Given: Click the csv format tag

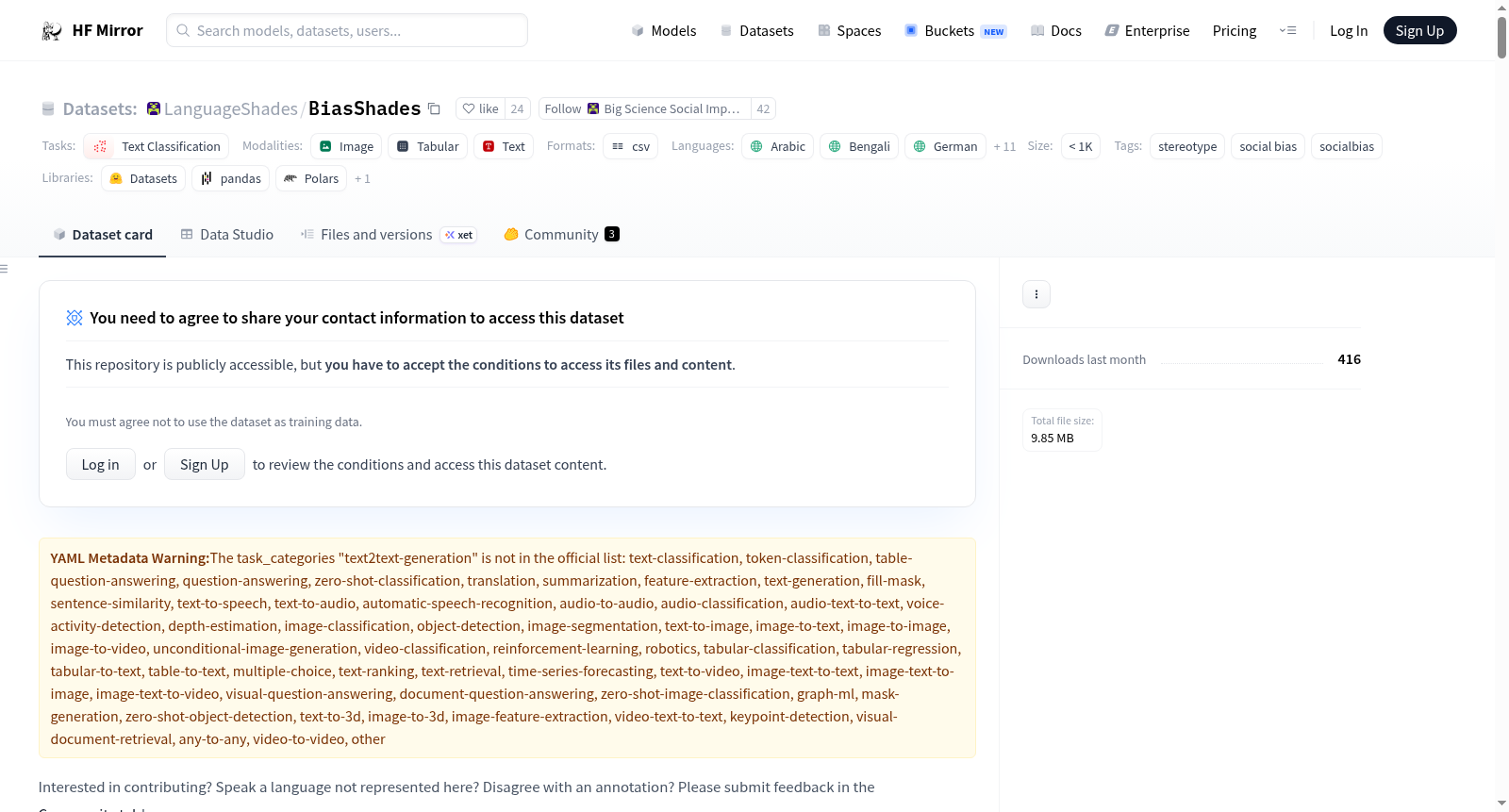Looking at the screenshot, I should (630, 146).
